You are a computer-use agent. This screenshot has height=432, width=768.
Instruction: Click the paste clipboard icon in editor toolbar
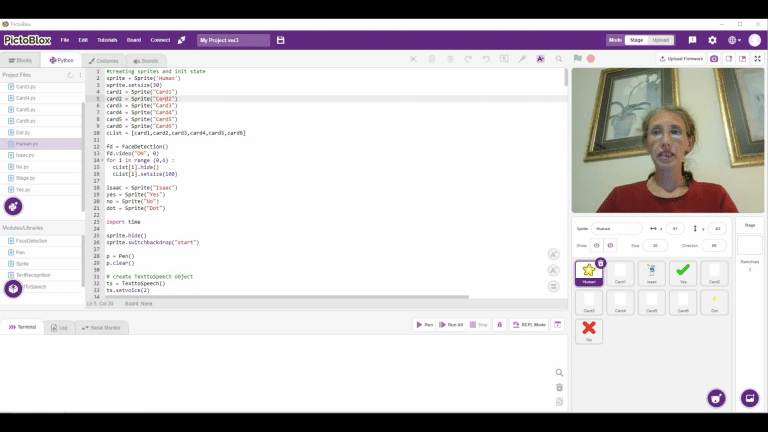[450, 59]
